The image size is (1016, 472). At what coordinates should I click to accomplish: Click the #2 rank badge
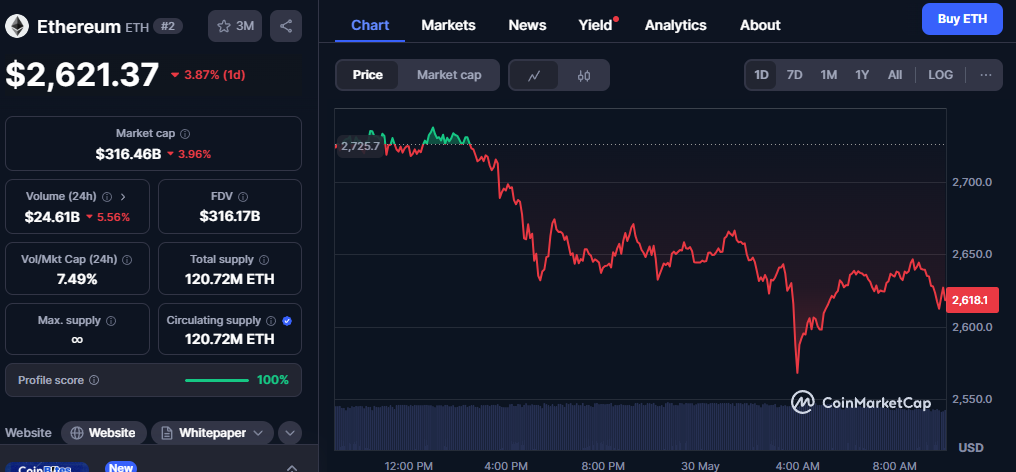tap(168, 26)
